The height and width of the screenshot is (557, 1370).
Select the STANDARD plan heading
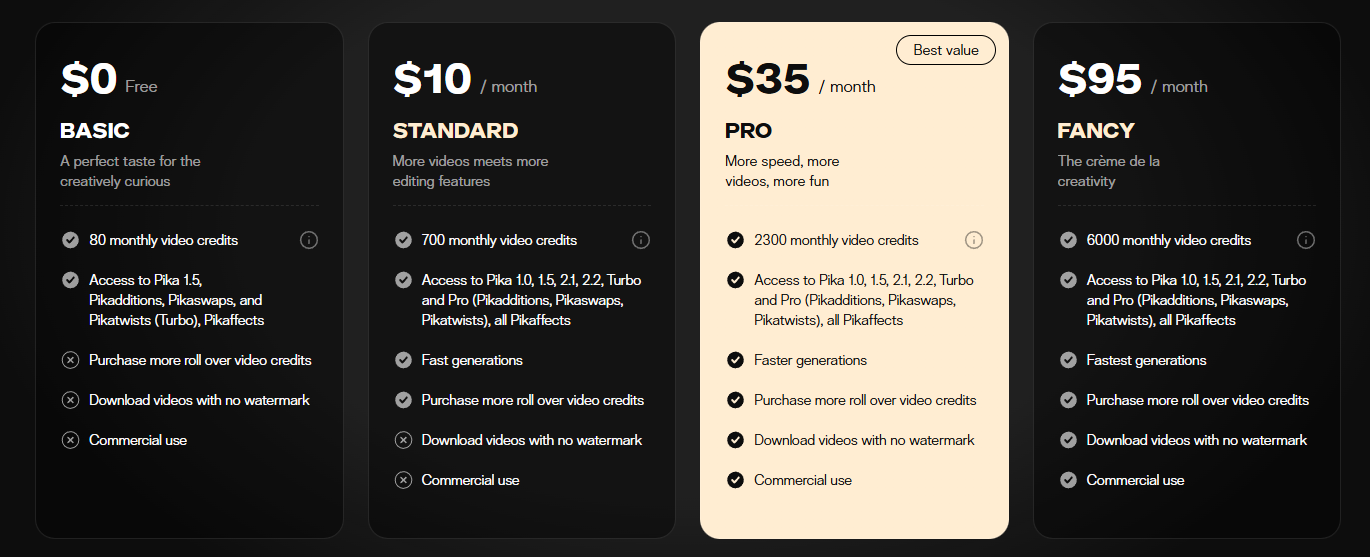coord(455,131)
